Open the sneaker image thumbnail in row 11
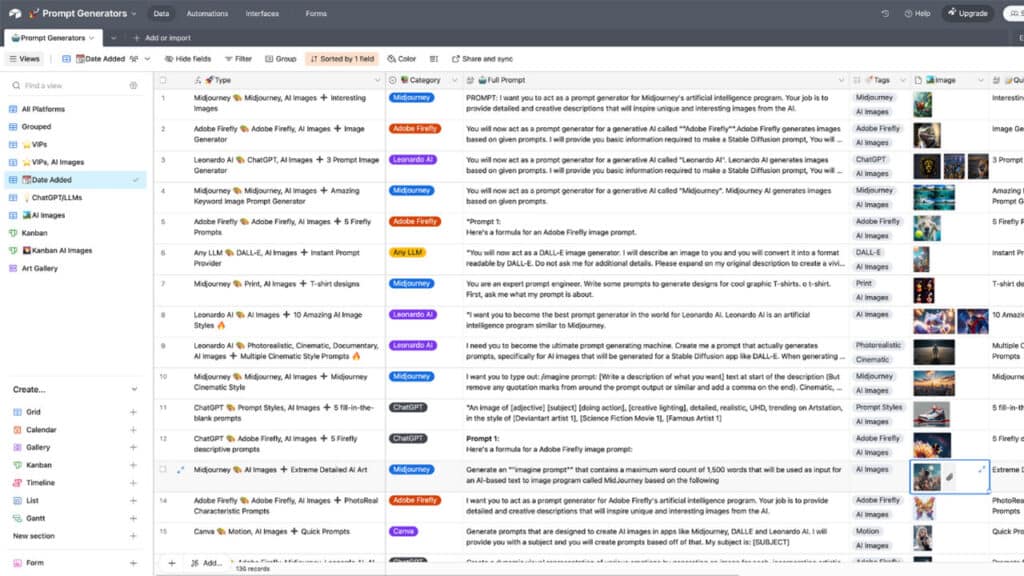This screenshot has width=1024, height=576. click(x=931, y=414)
